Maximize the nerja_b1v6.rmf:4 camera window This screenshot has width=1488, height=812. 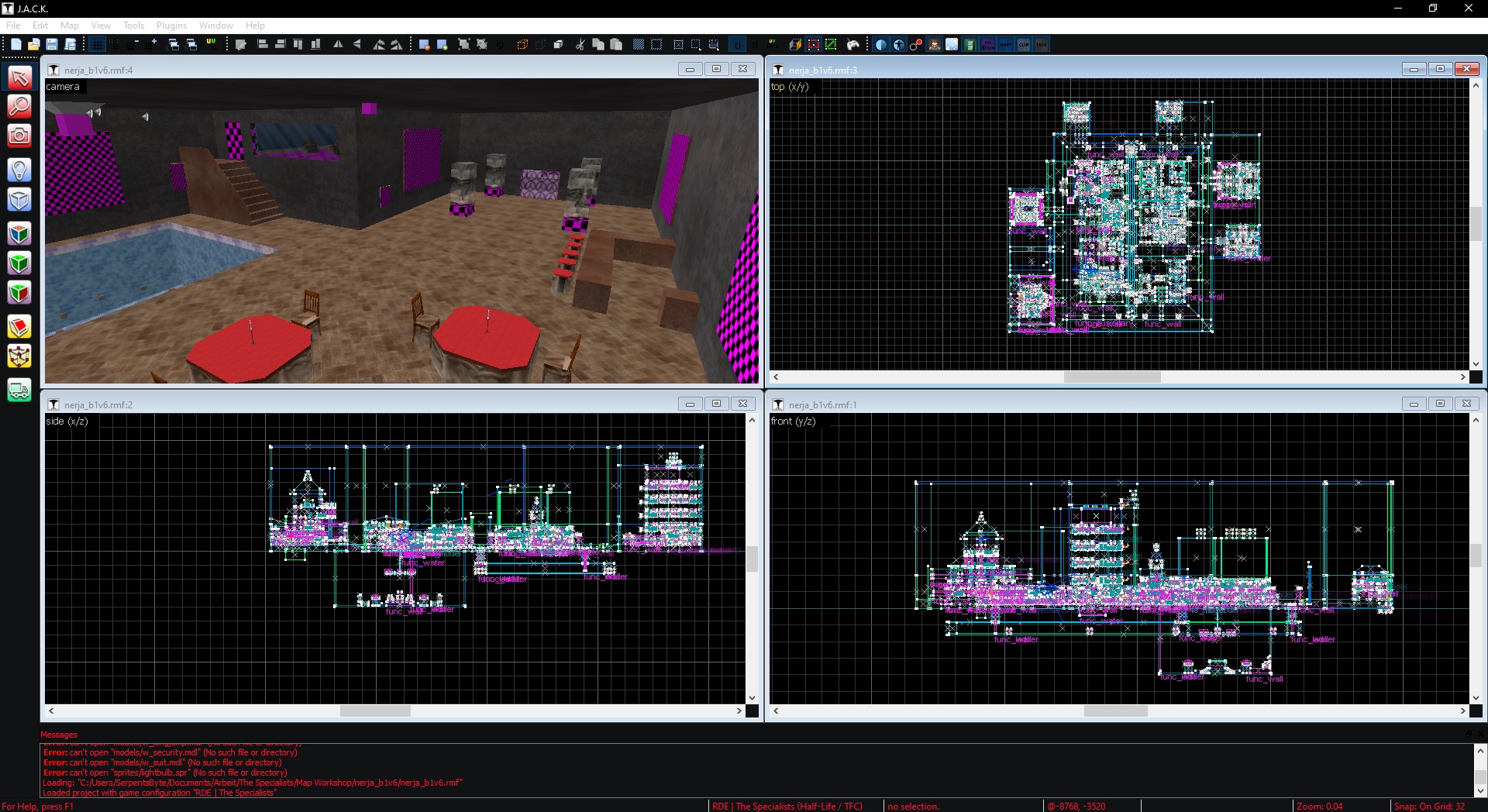pos(716,69)
